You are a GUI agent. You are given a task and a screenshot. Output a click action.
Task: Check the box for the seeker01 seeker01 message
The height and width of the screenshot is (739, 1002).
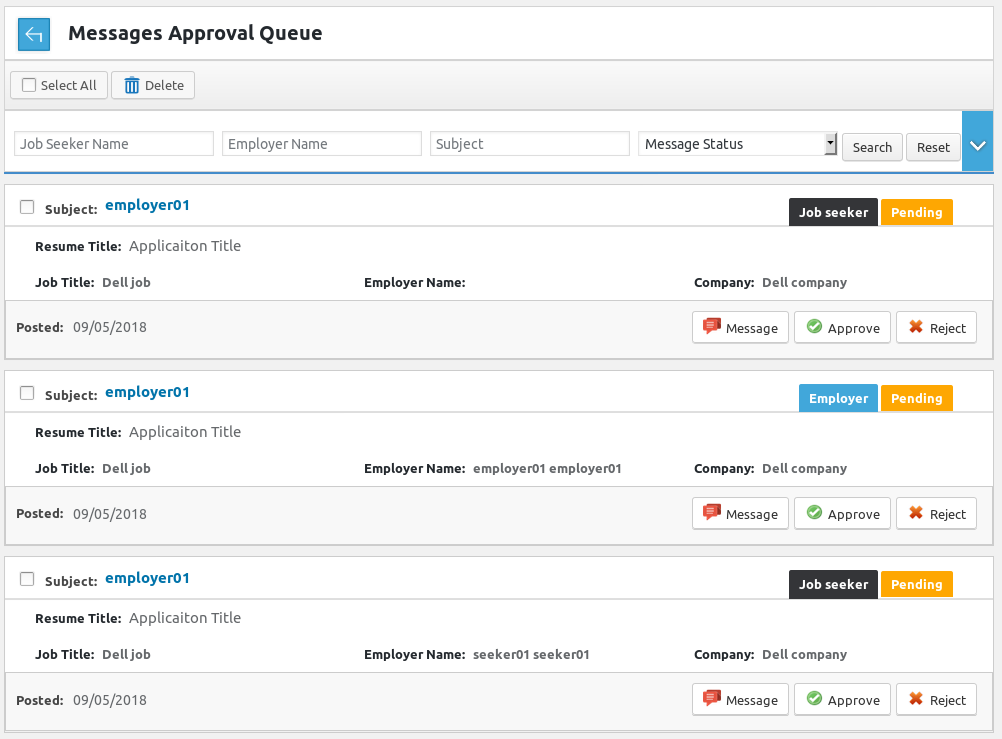point(27,579)
